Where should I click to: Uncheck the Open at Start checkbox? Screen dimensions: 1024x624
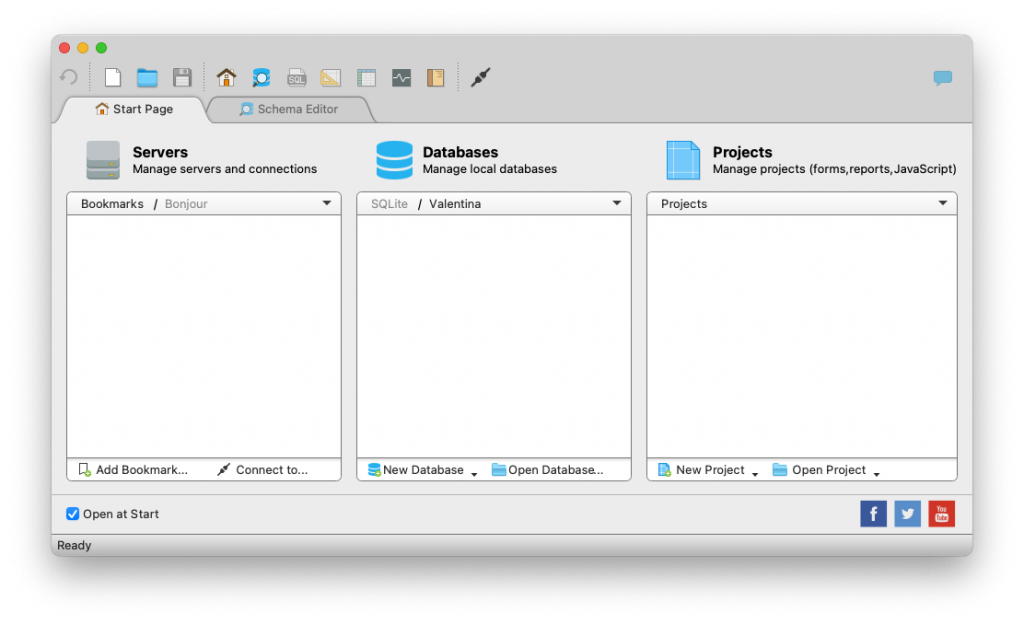point(72,514)
